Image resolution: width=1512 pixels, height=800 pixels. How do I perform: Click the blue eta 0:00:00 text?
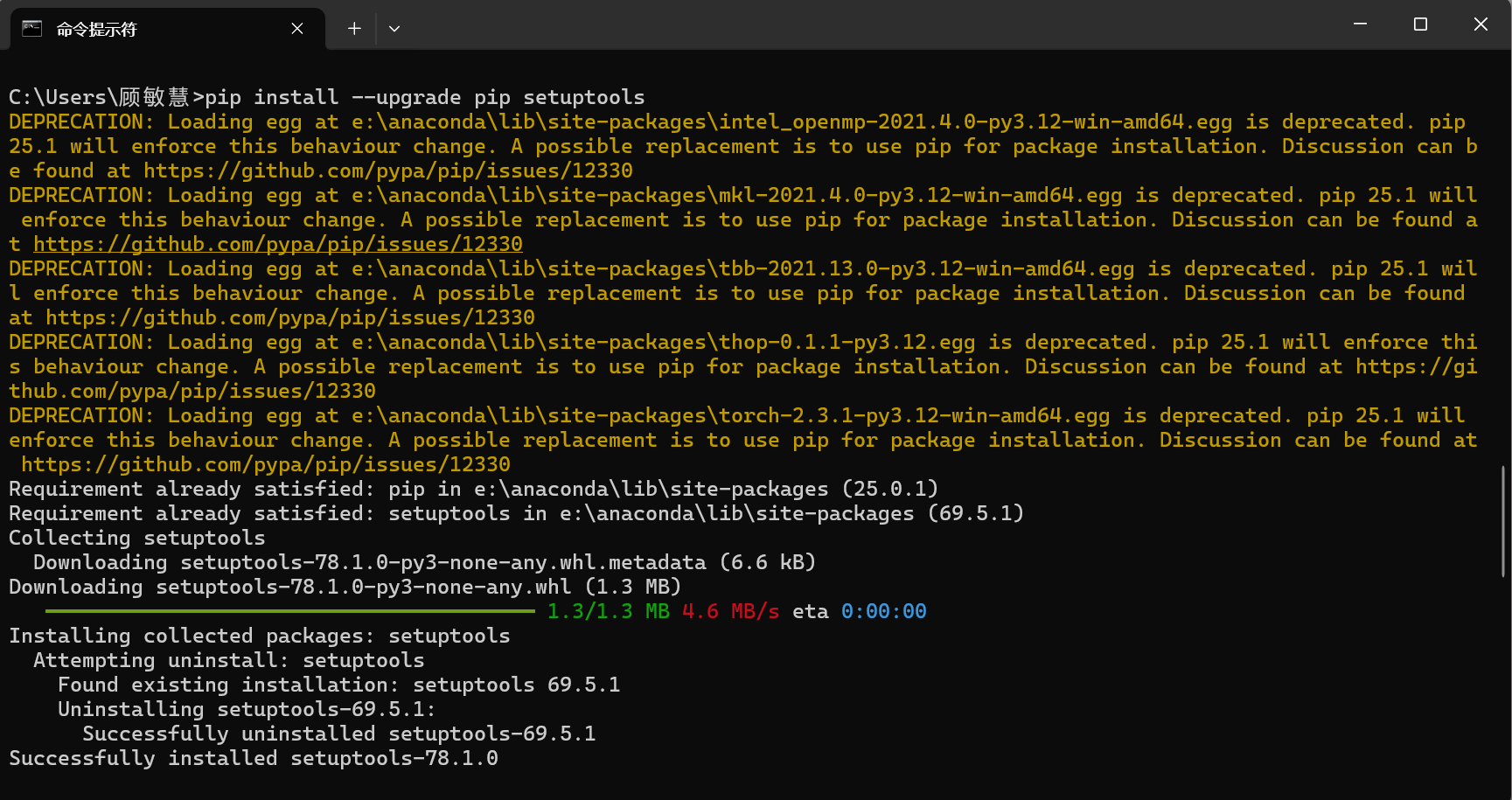coord(883,611)
